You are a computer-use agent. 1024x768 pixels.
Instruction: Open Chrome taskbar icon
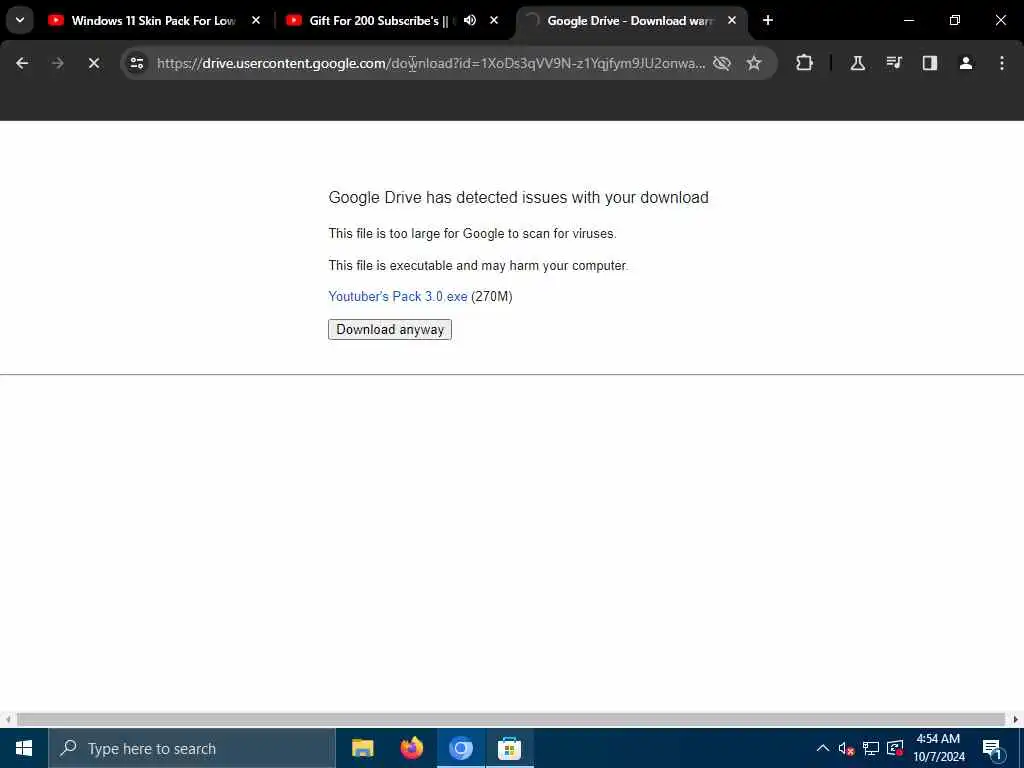coord(460,748)
